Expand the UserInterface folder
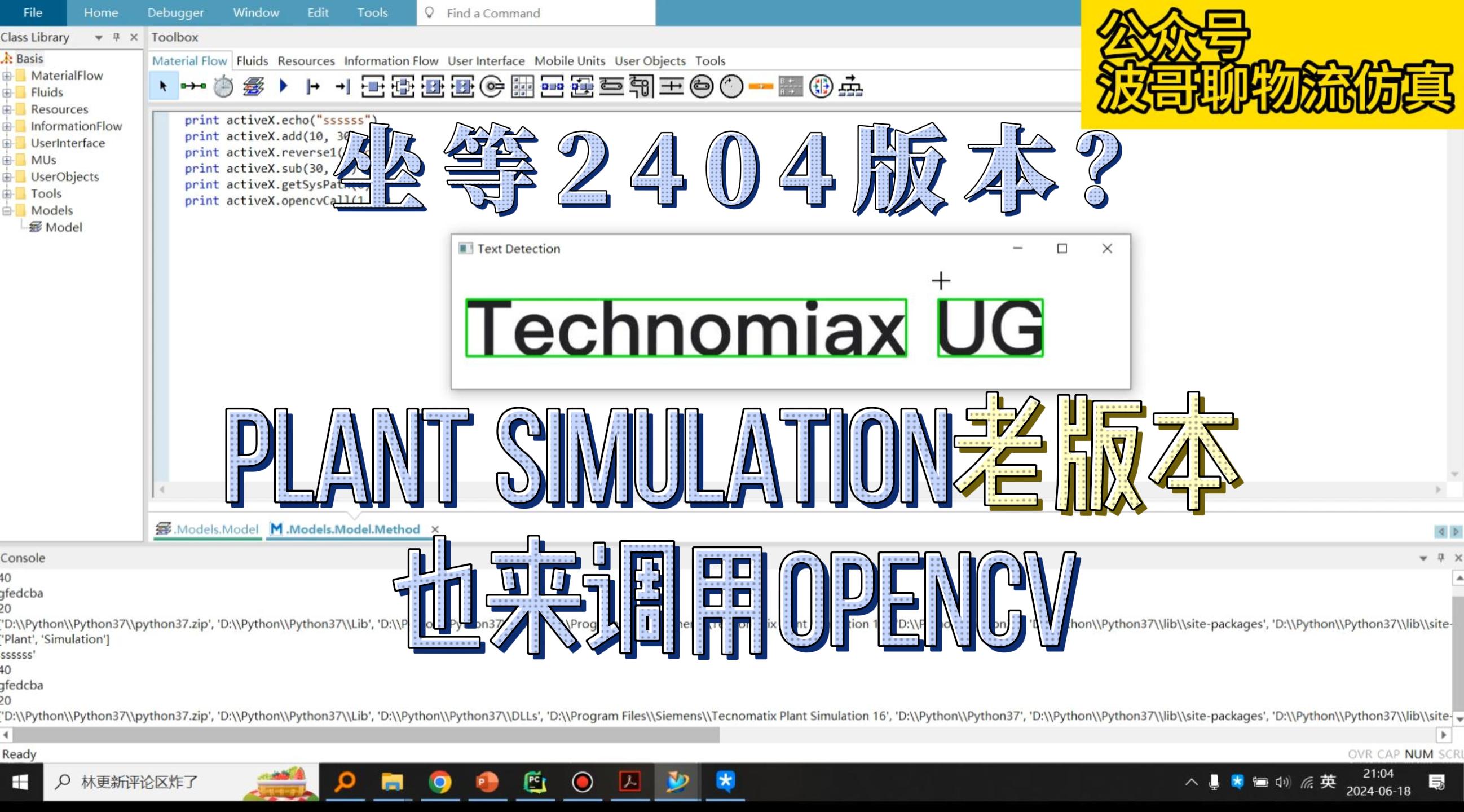 click(7, 143)
